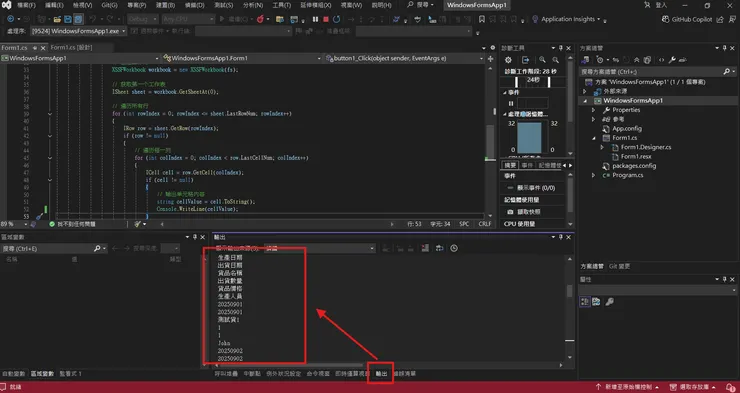Viewport: 740px width, 393px height.
Task: Switch to the Form1.cs [設計] tab
Action: coord(71,48)
